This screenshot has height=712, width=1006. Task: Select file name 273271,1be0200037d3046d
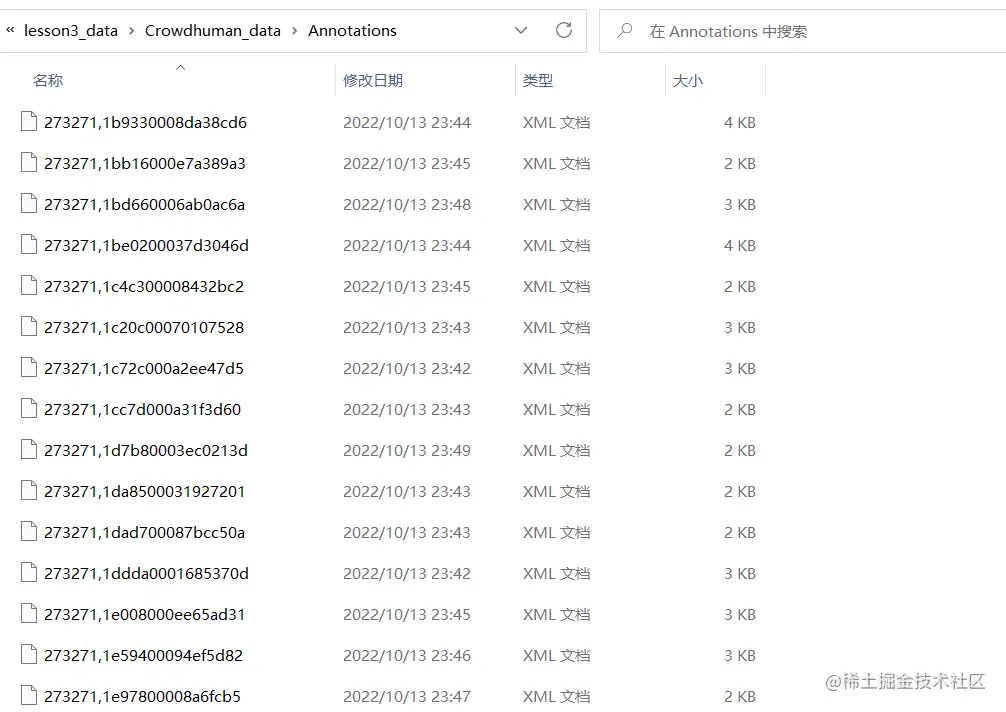click(x=146, y=246)
